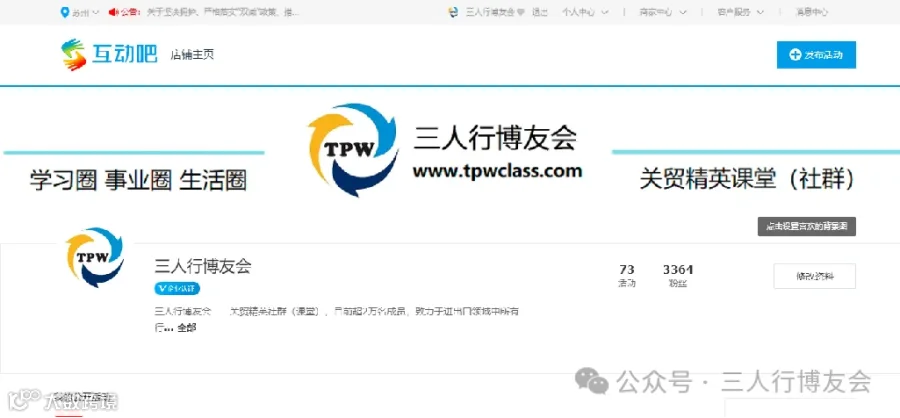Click the blue verified certification badge
Image resolution: width=900 pixels, height=418 pixels.
click(x=177, y=288)
